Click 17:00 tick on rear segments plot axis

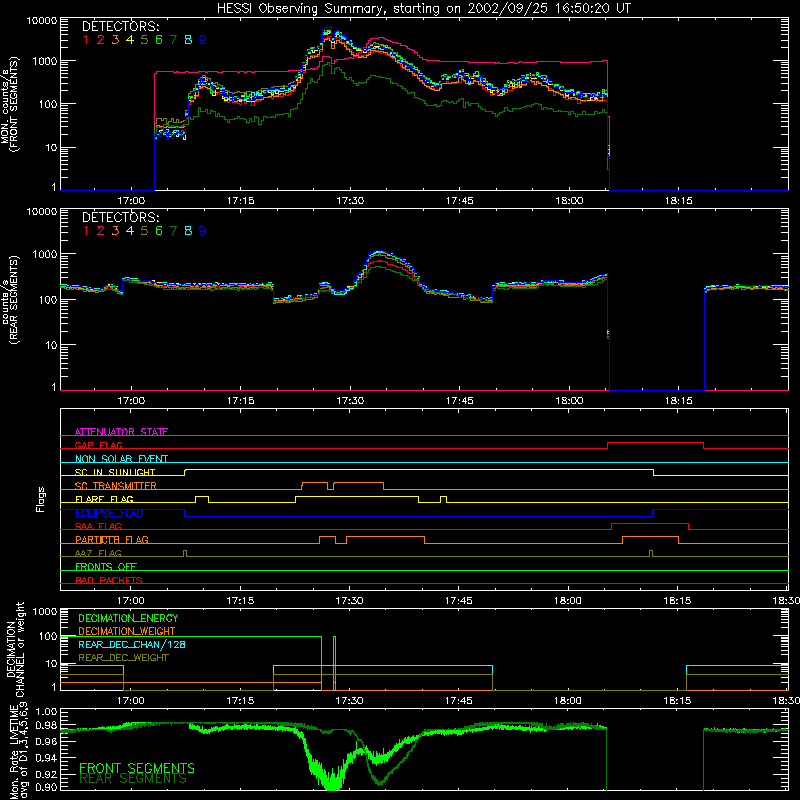pos(131,401)
